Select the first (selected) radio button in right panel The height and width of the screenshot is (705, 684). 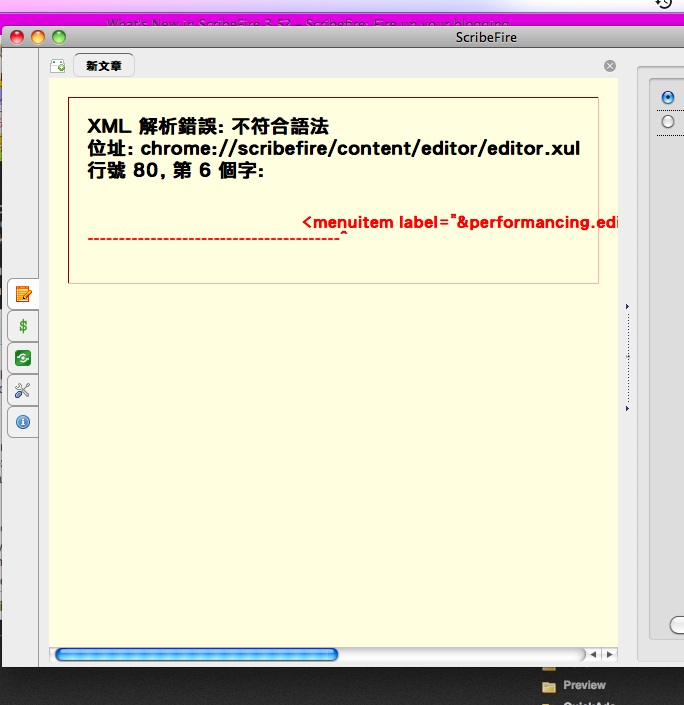pyautogui.click(x=668, y=97)
